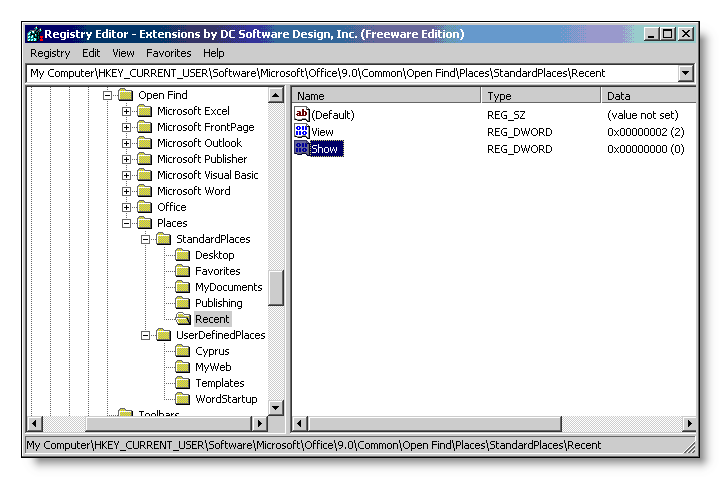Click the Microsoft Outlook folder icon

click(x=144, y=143)
